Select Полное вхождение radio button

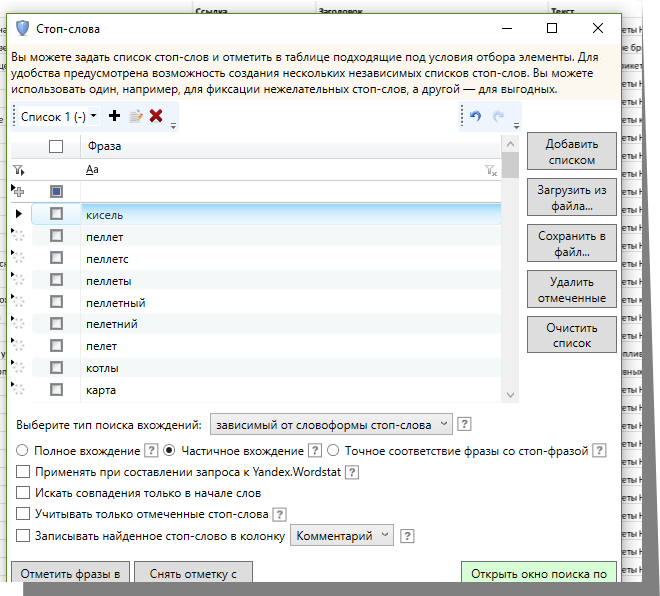tap(22, 450)
